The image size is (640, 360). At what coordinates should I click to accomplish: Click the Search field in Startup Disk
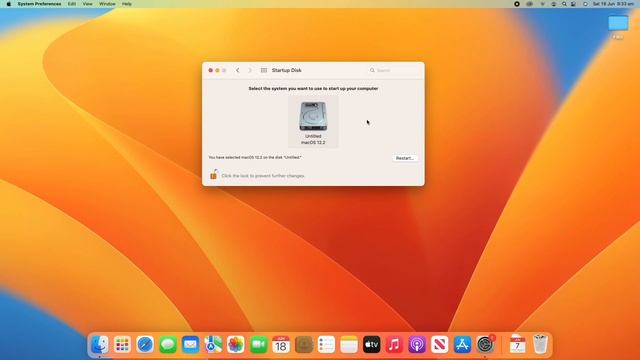394,70
